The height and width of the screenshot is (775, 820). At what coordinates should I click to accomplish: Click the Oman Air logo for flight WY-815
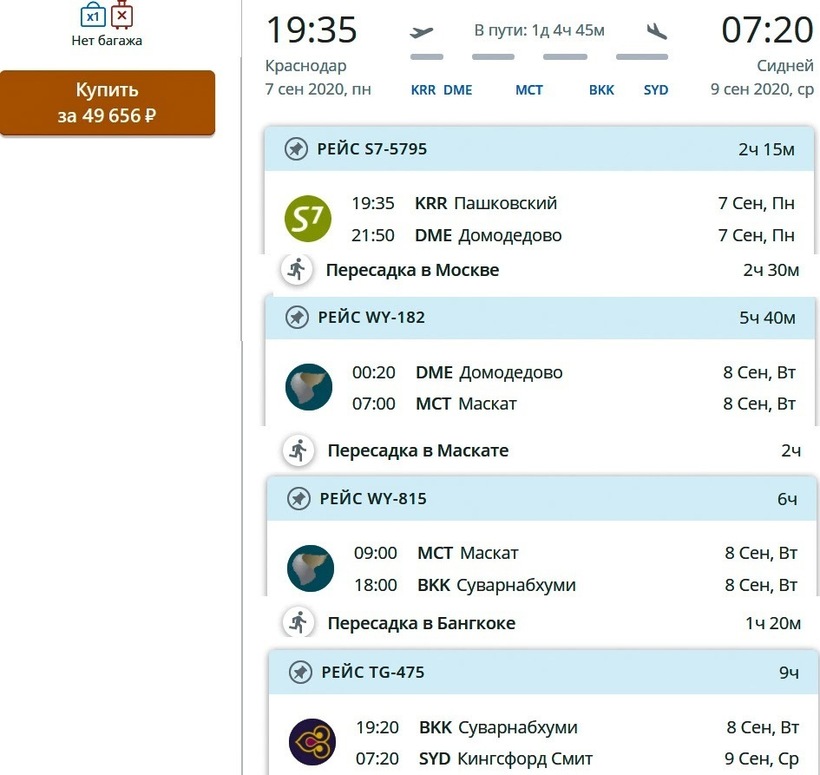[x=310, y=568]
